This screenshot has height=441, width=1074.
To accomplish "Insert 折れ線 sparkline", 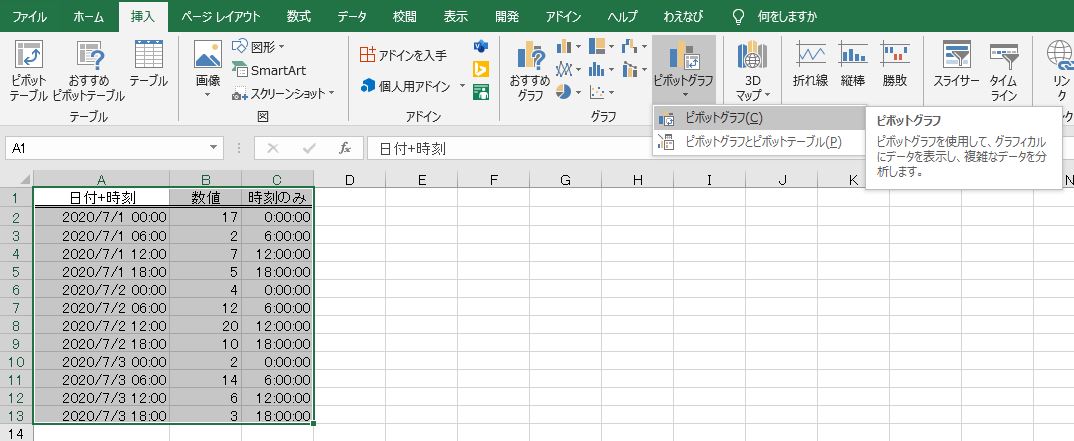I will click(810, 64).
